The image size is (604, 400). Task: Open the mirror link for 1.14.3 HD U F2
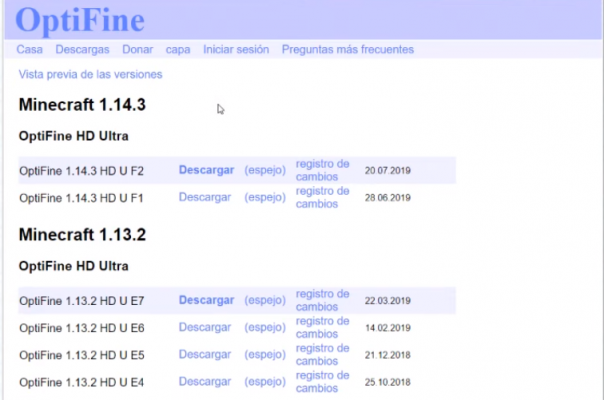pyautogui.click(x=265, y=170)
